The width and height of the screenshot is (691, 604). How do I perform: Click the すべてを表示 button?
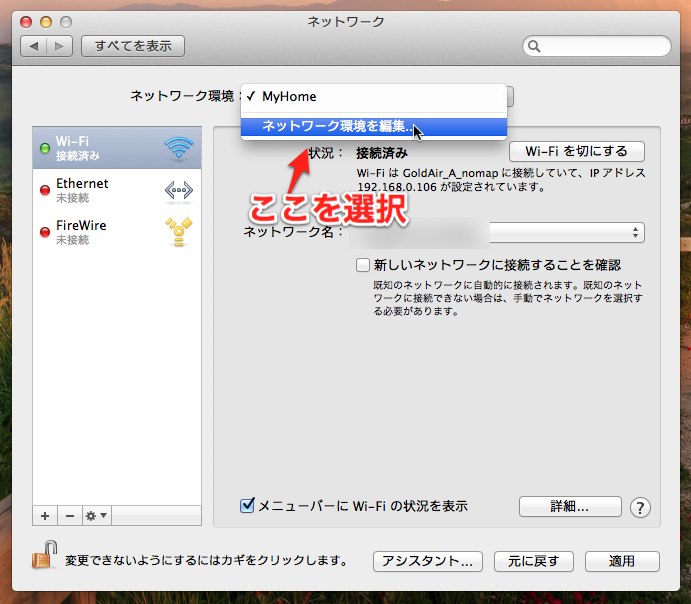(133, 46)
